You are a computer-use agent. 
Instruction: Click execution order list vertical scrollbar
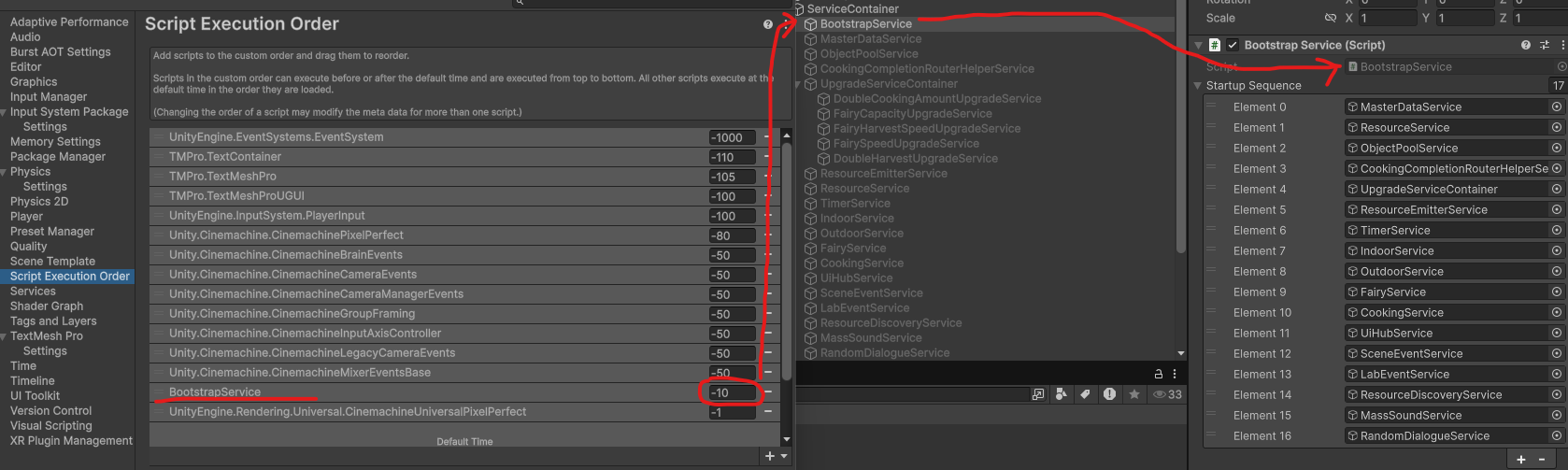coord(787,262)
